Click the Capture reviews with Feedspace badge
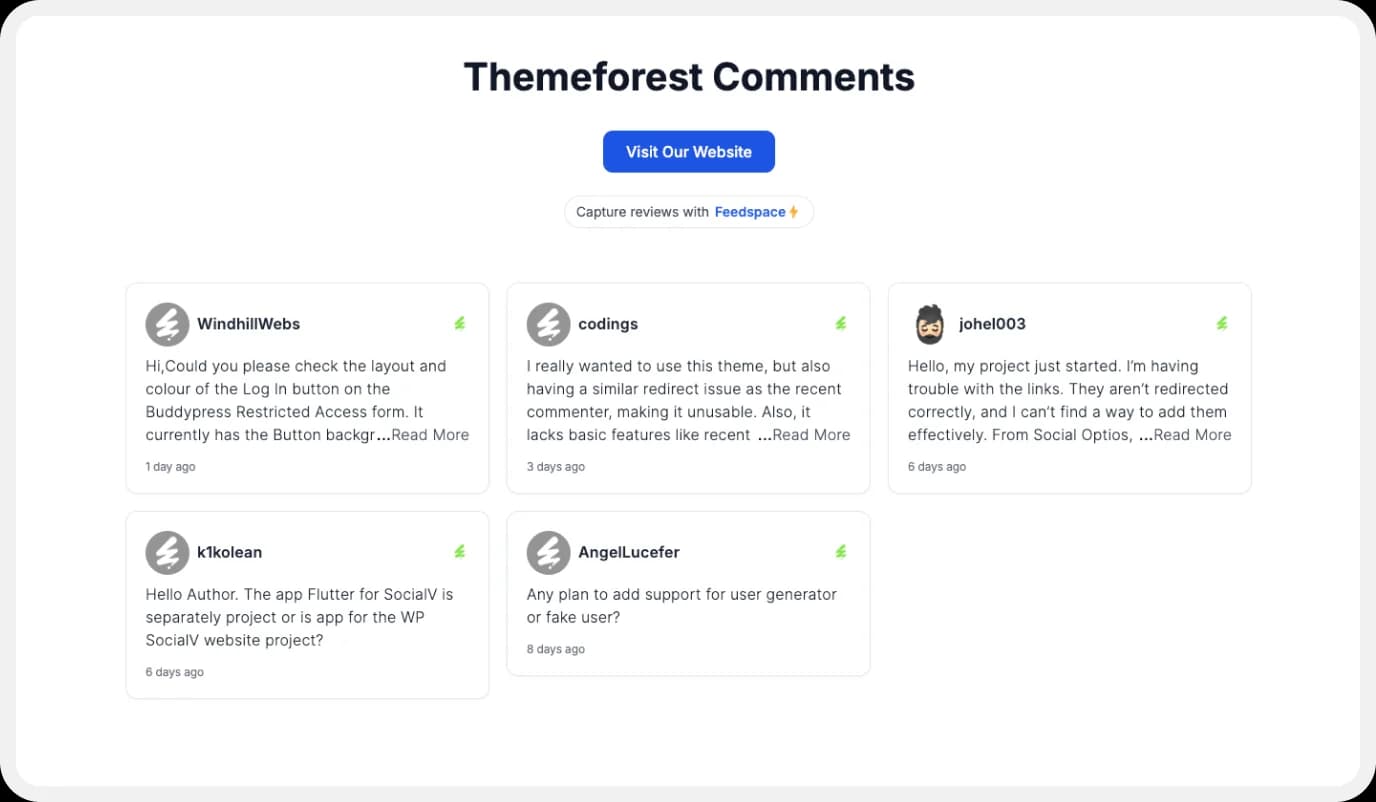This screenshot has height=802, width=1376. 688,211
